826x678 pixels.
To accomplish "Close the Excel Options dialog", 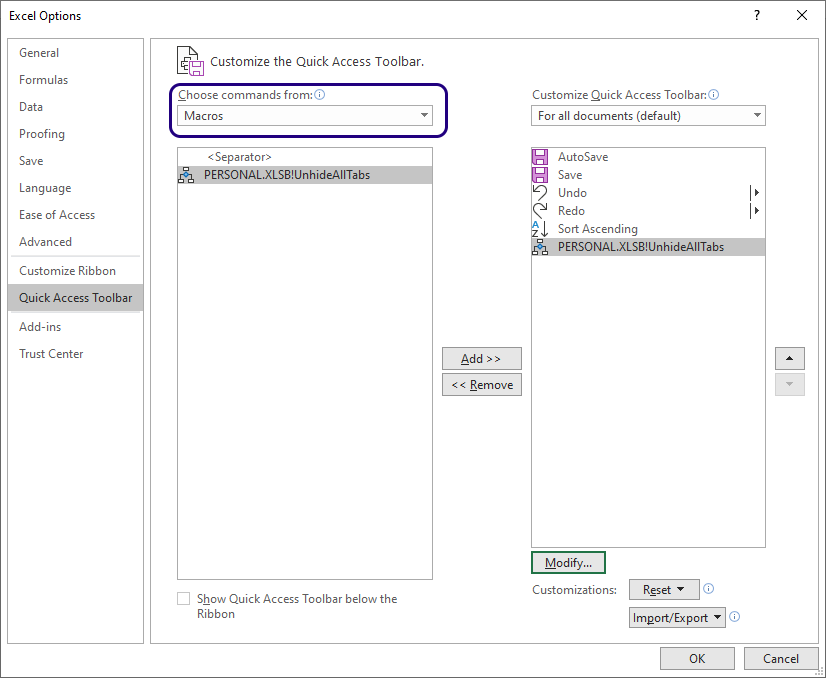I will tap(802, 15).
